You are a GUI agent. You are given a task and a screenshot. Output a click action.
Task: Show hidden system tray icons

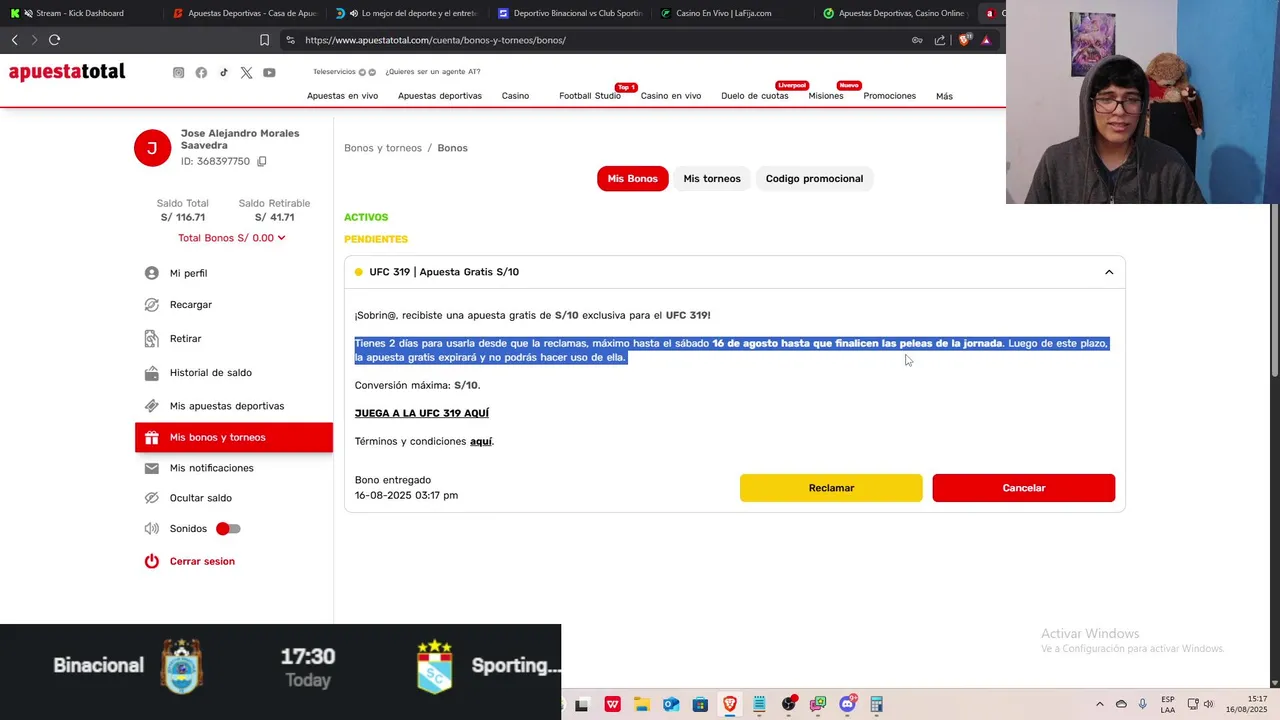(x=1100, y=704)
